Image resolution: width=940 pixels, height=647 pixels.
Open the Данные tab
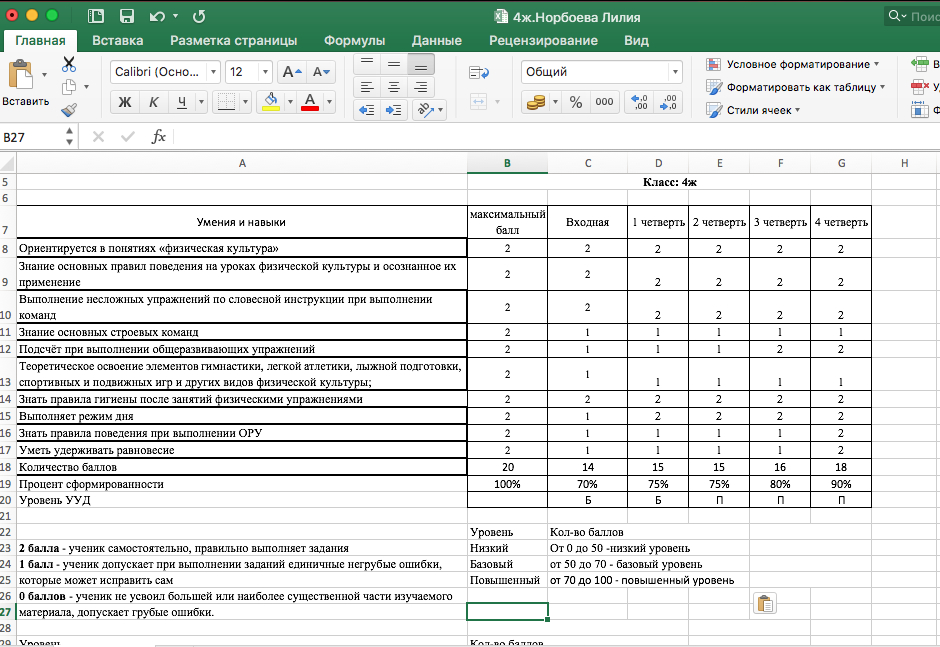coord(436,41)
